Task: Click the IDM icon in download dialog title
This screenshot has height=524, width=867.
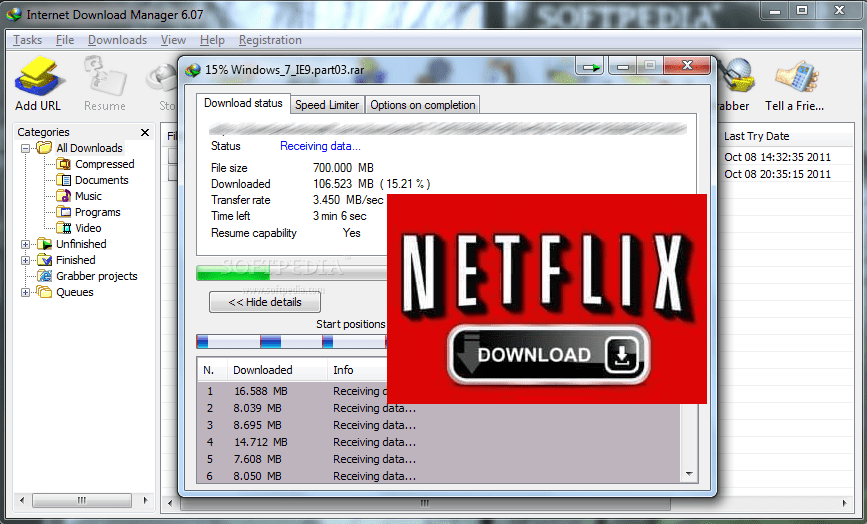Action: coord(193,70)
